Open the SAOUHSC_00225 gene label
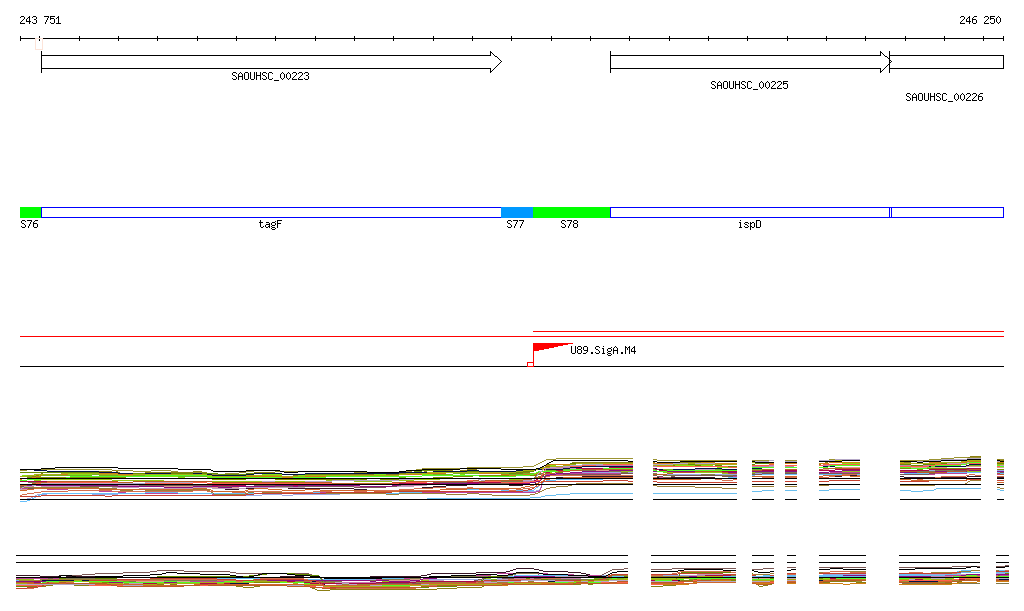The image size is (1024, 611). (x=749, y=86)
